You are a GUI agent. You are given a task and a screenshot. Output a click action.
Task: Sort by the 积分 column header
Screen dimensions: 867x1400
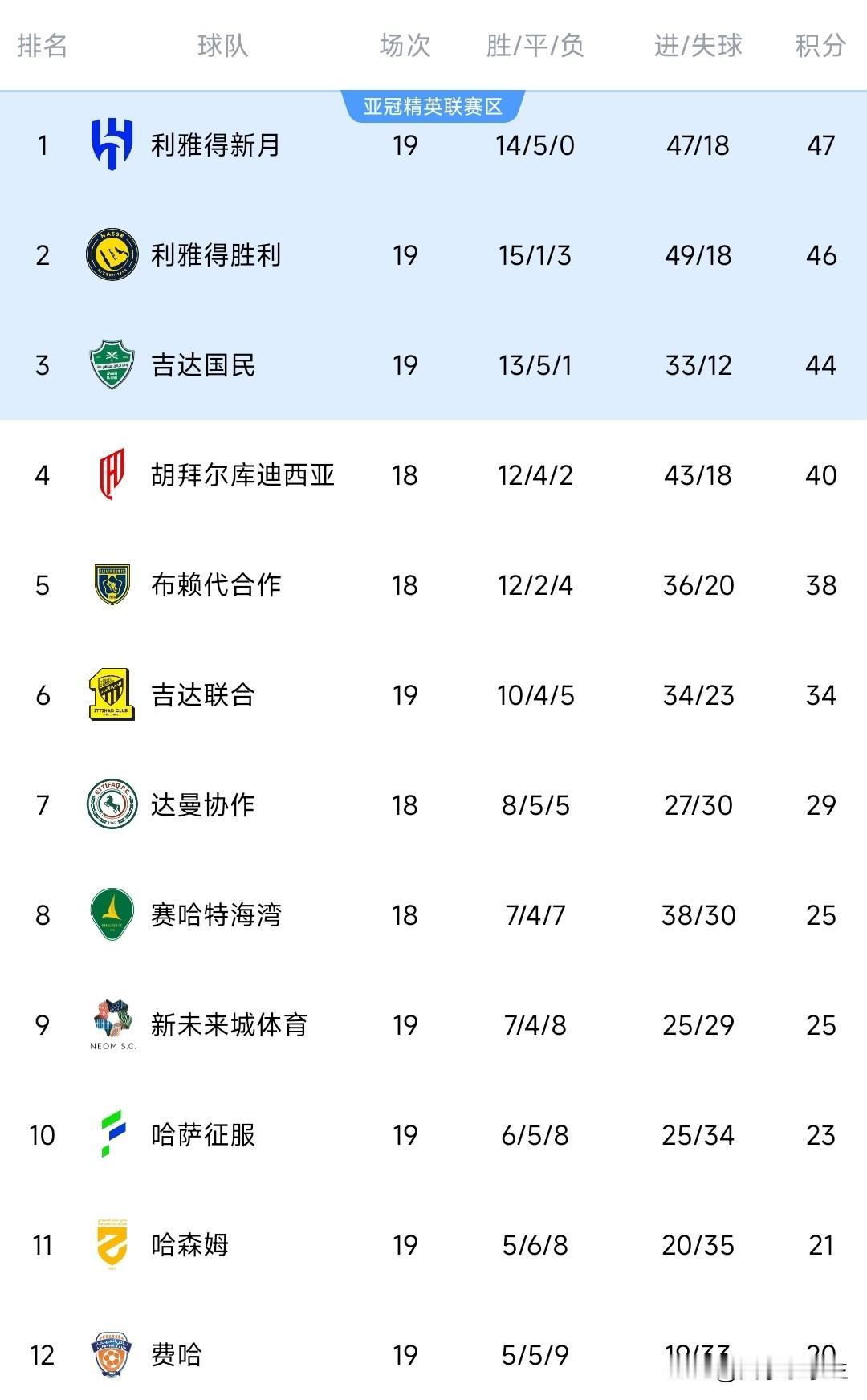pyautogui.click(x=820, y=46)
